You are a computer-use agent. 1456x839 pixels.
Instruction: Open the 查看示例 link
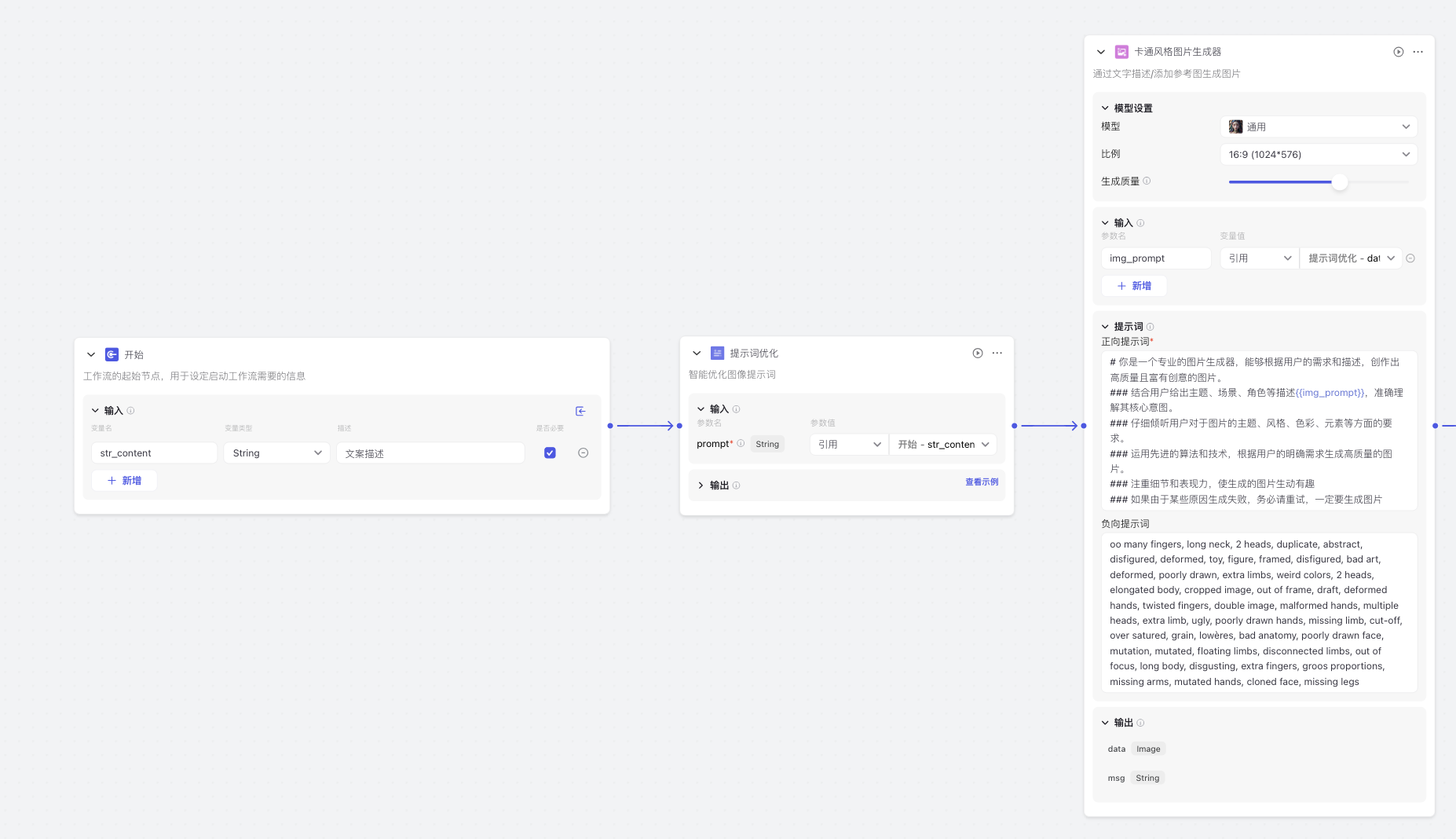982,482
